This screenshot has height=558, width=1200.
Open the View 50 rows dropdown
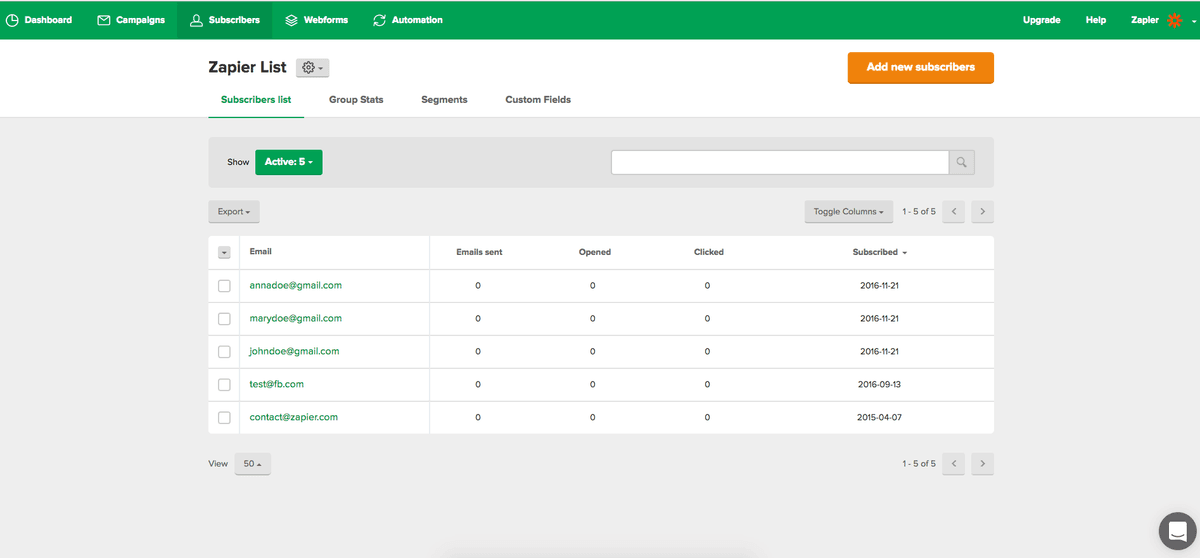pyautogui.click(x=253, y=464)
